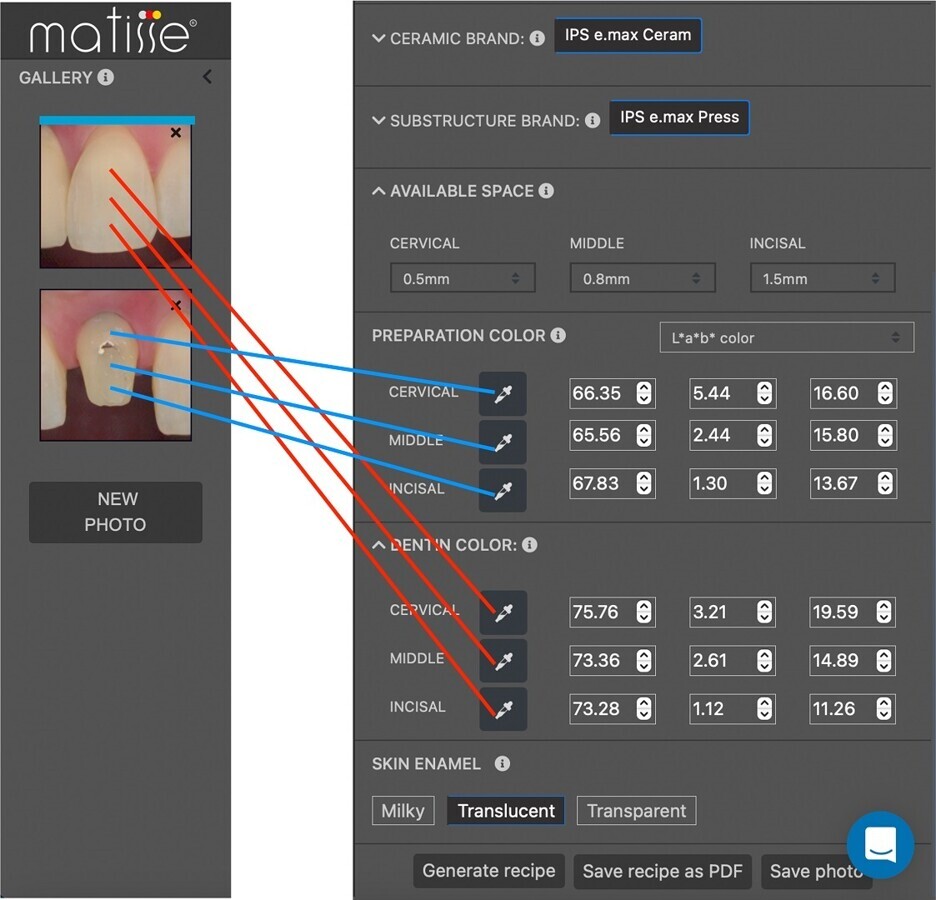Click the Gallery info icon
Viewport: 936px width, 900px height.
[x=106, y=77]
